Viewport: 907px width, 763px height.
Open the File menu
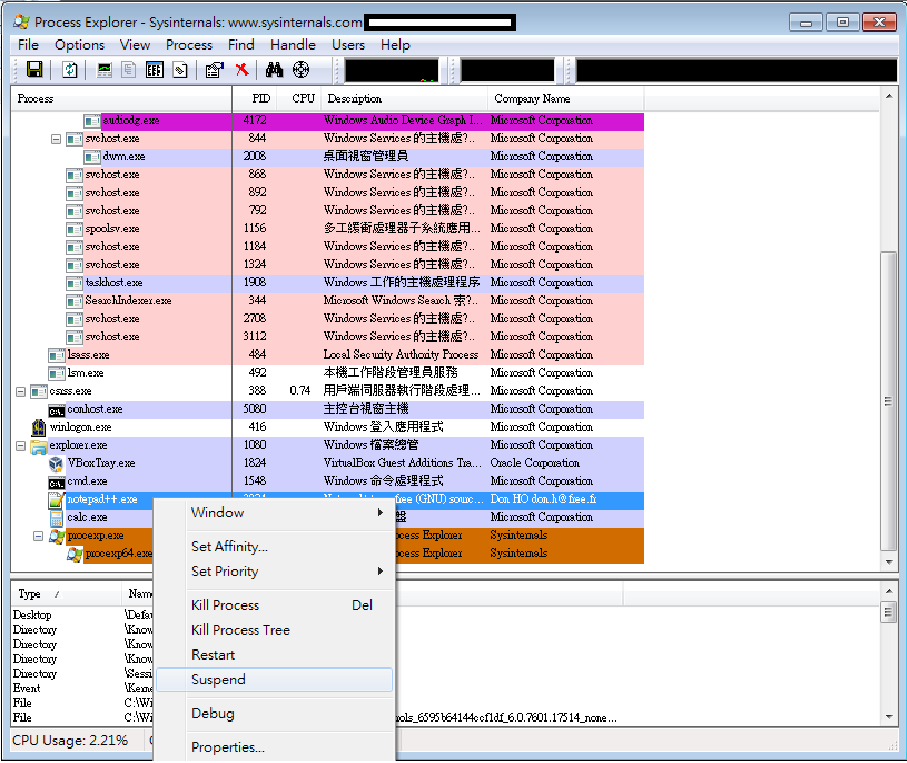click(x=28, y=45)
